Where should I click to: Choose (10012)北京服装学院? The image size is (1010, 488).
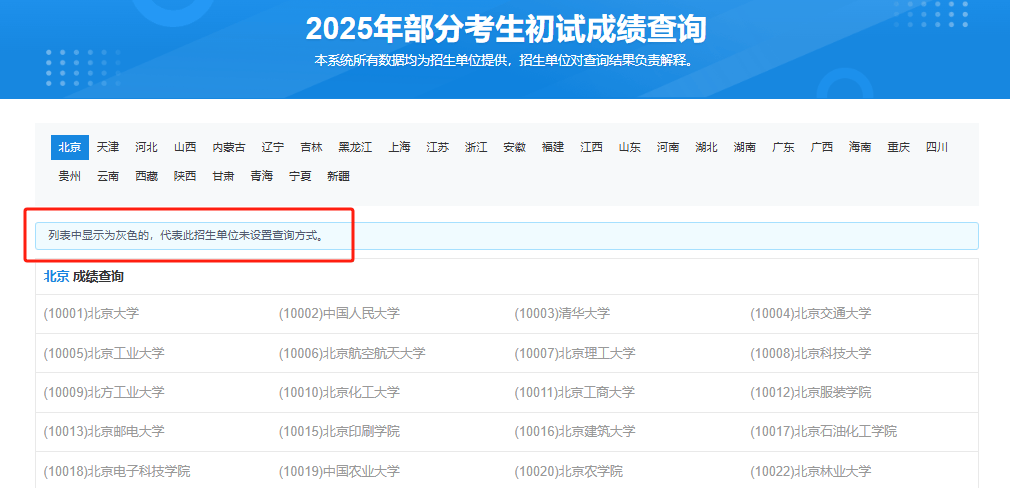point(810,392)
